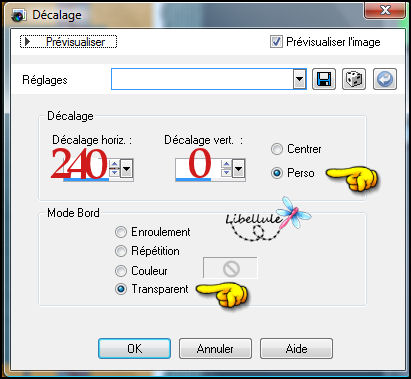This screenshot has width=411, height=379.
Task: Expand the Prévisualiser preview panel
Action: [68, 42]
